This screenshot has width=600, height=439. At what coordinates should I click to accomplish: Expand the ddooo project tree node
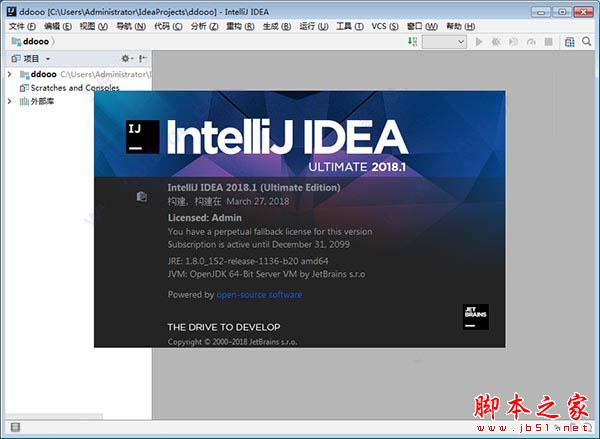[x=10, y=74]
